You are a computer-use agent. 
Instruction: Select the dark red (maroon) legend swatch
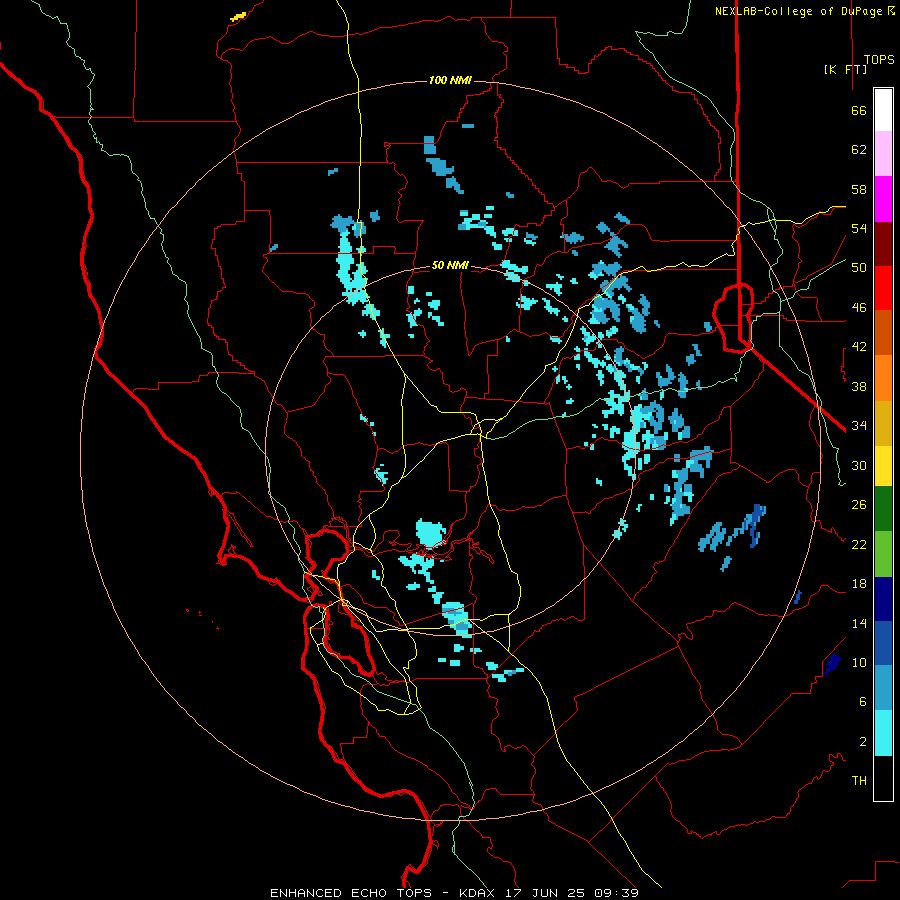click(883, 244)
